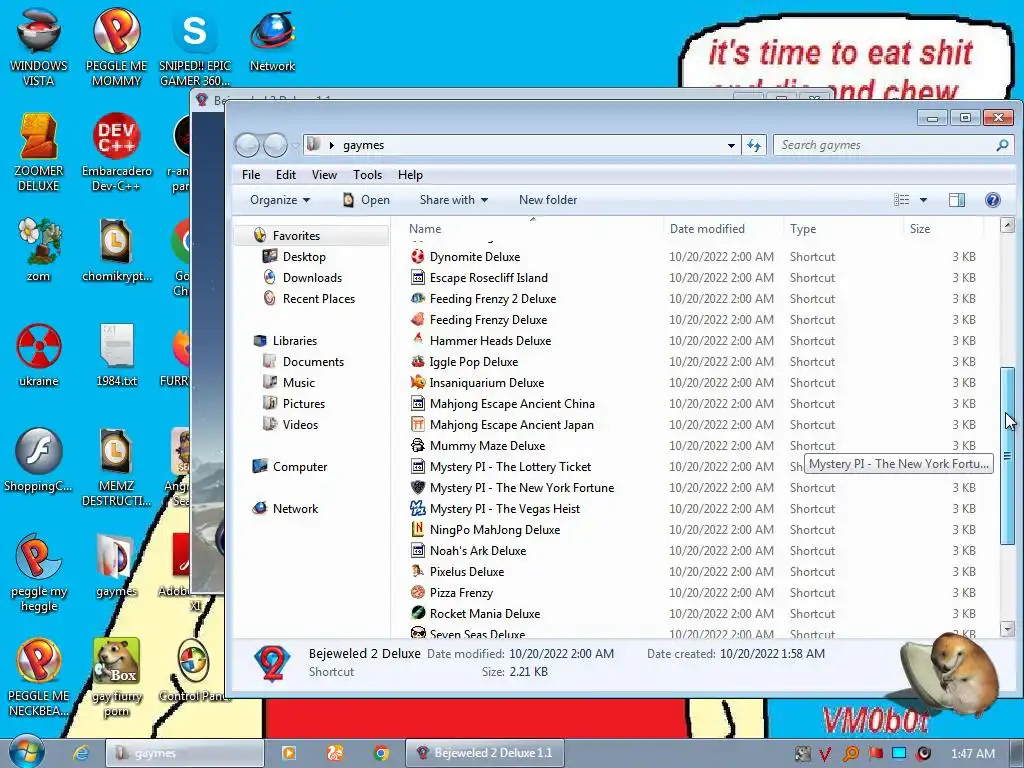
Task: Select the Hammer Heads Deluxe icon
Action: (418, 340)
